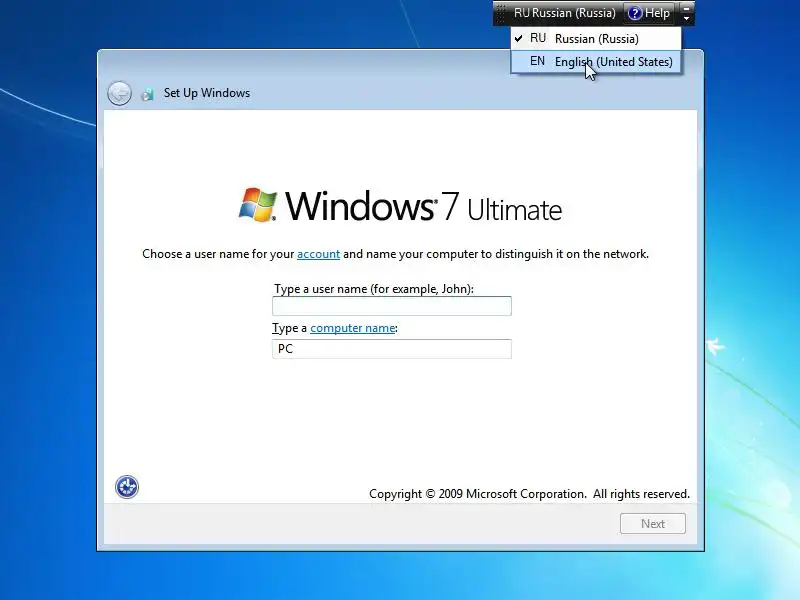This screenshot has width=800, height=600.
Task: Click the 'Copyright © 2009 Microsoft Corporation' text
Action: tap(477, 494)
